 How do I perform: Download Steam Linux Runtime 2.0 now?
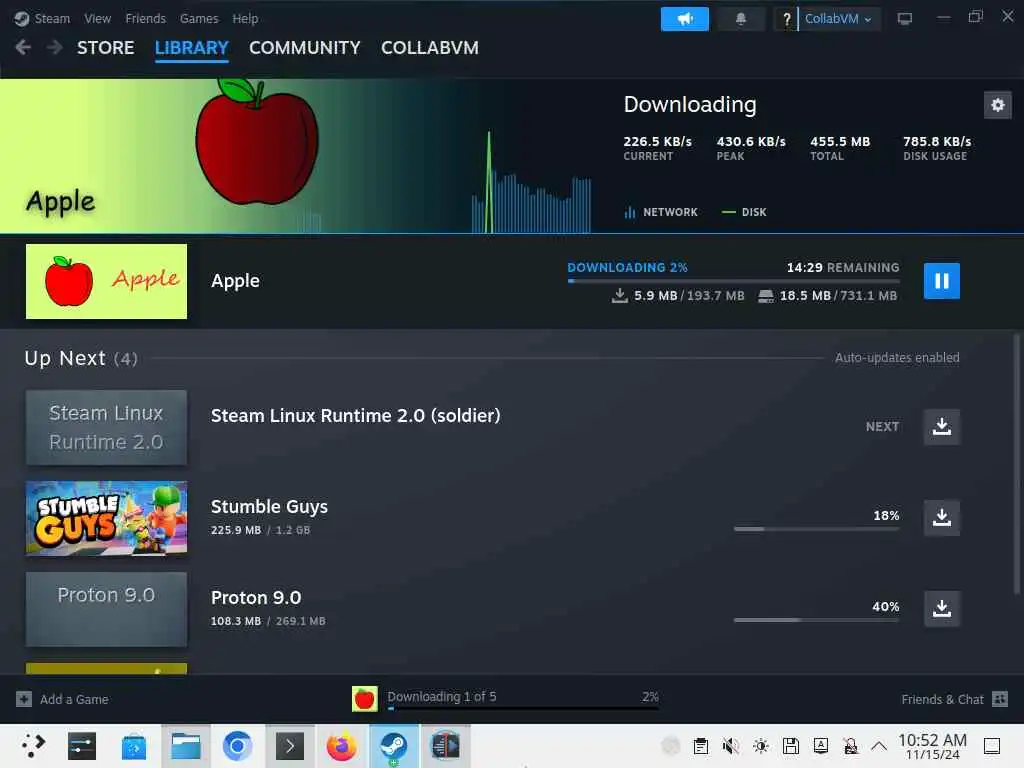tap(941, 426)
